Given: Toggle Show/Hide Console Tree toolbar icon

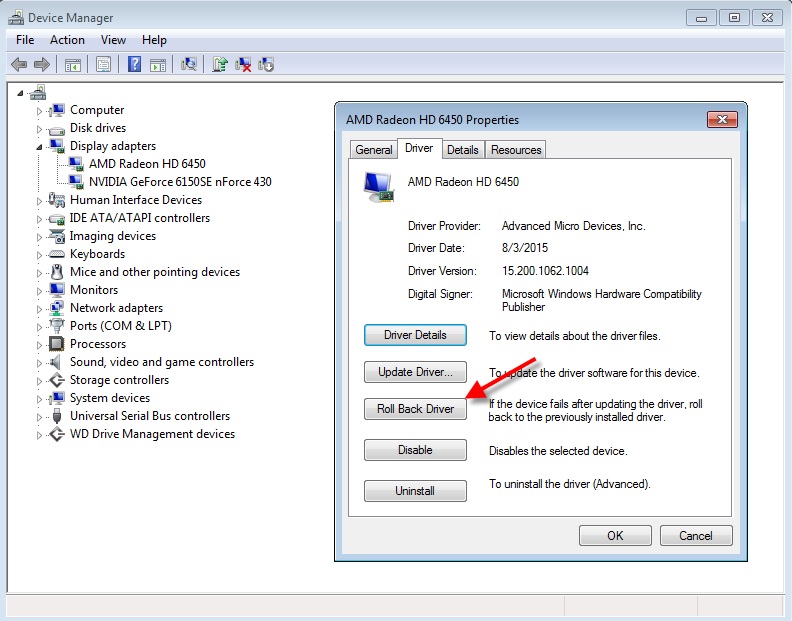Looking at the screenshot, I should (x=73, y=65).
